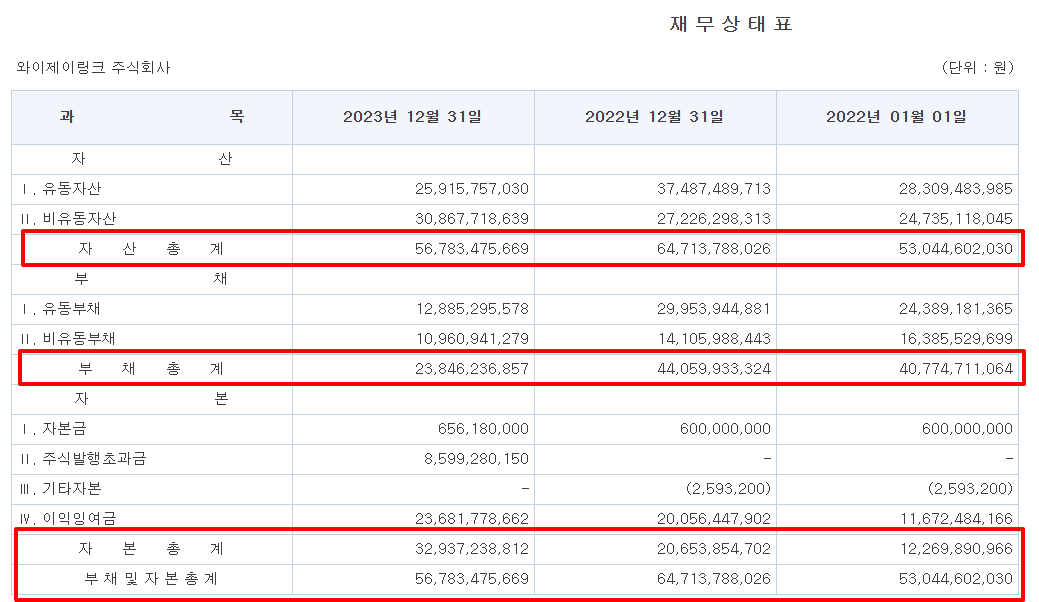This screenshot has height=602, width=1039.
Task: Click the value 12,885,295,578
Action: pyautogui.click(x=472, y=309)
